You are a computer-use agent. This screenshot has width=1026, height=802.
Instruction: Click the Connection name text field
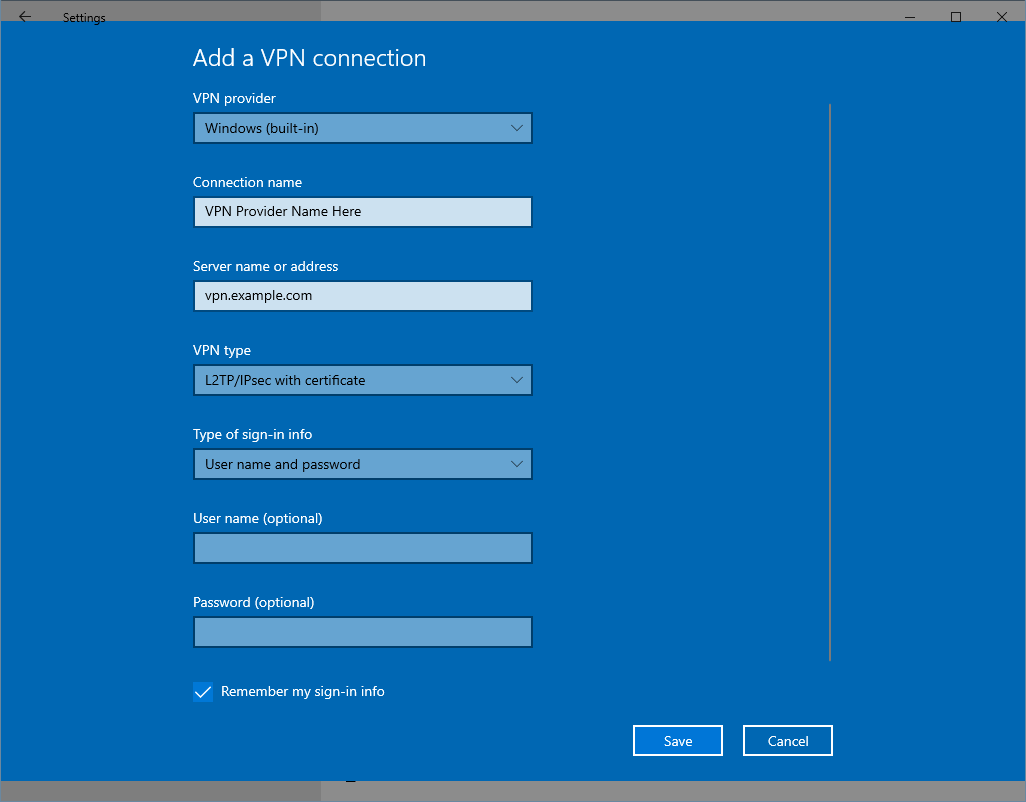coord(362,212)
